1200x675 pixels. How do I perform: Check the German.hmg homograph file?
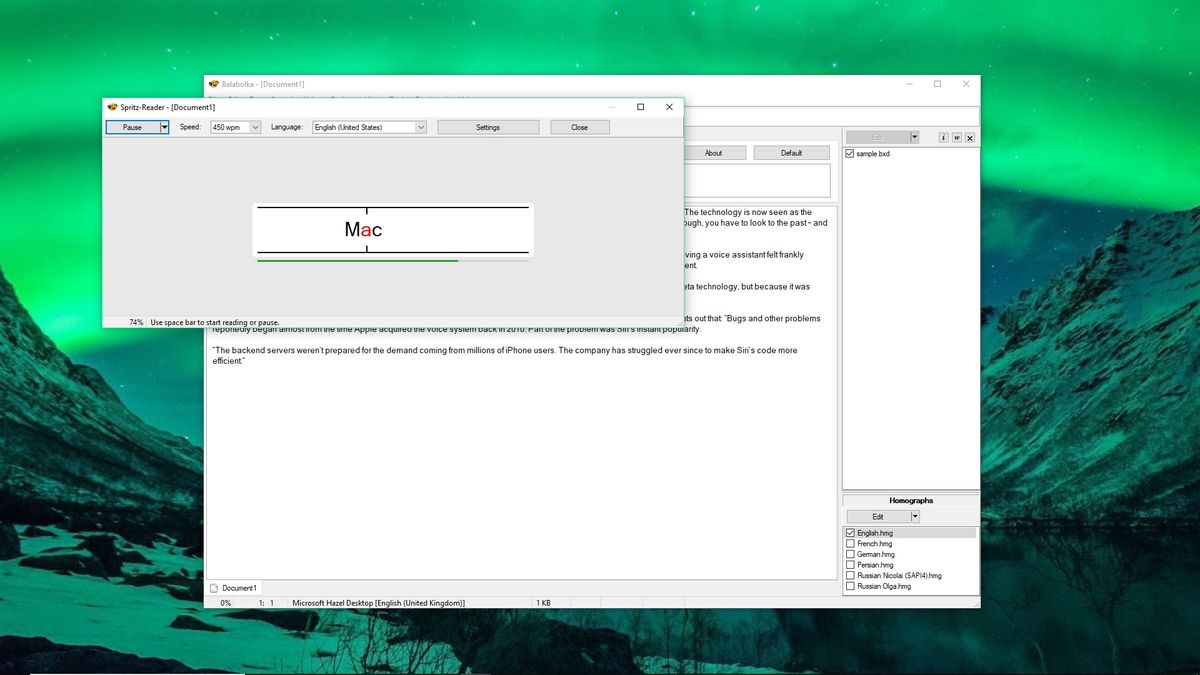point(851,553)
